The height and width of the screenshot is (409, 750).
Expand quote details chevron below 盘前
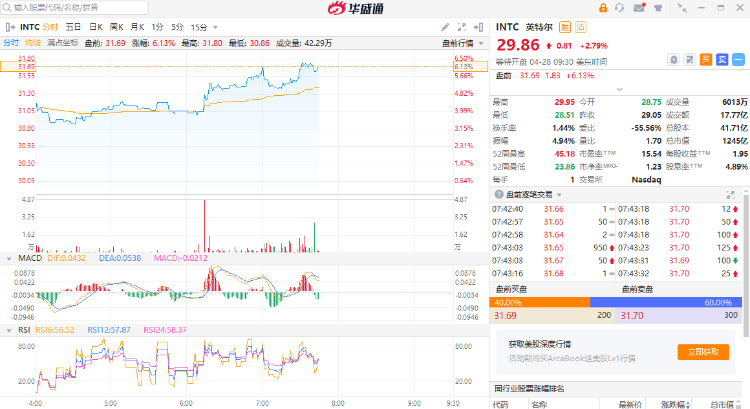click(619, 89)
